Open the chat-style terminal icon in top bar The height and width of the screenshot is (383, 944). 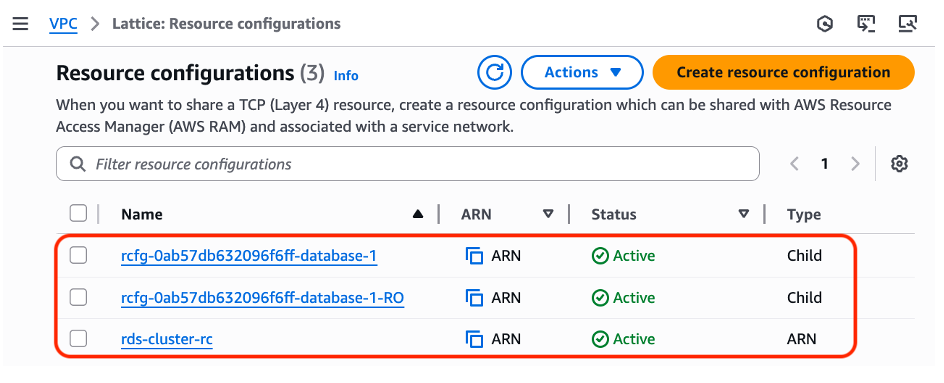pyautogui.click(x=866, y=24)
